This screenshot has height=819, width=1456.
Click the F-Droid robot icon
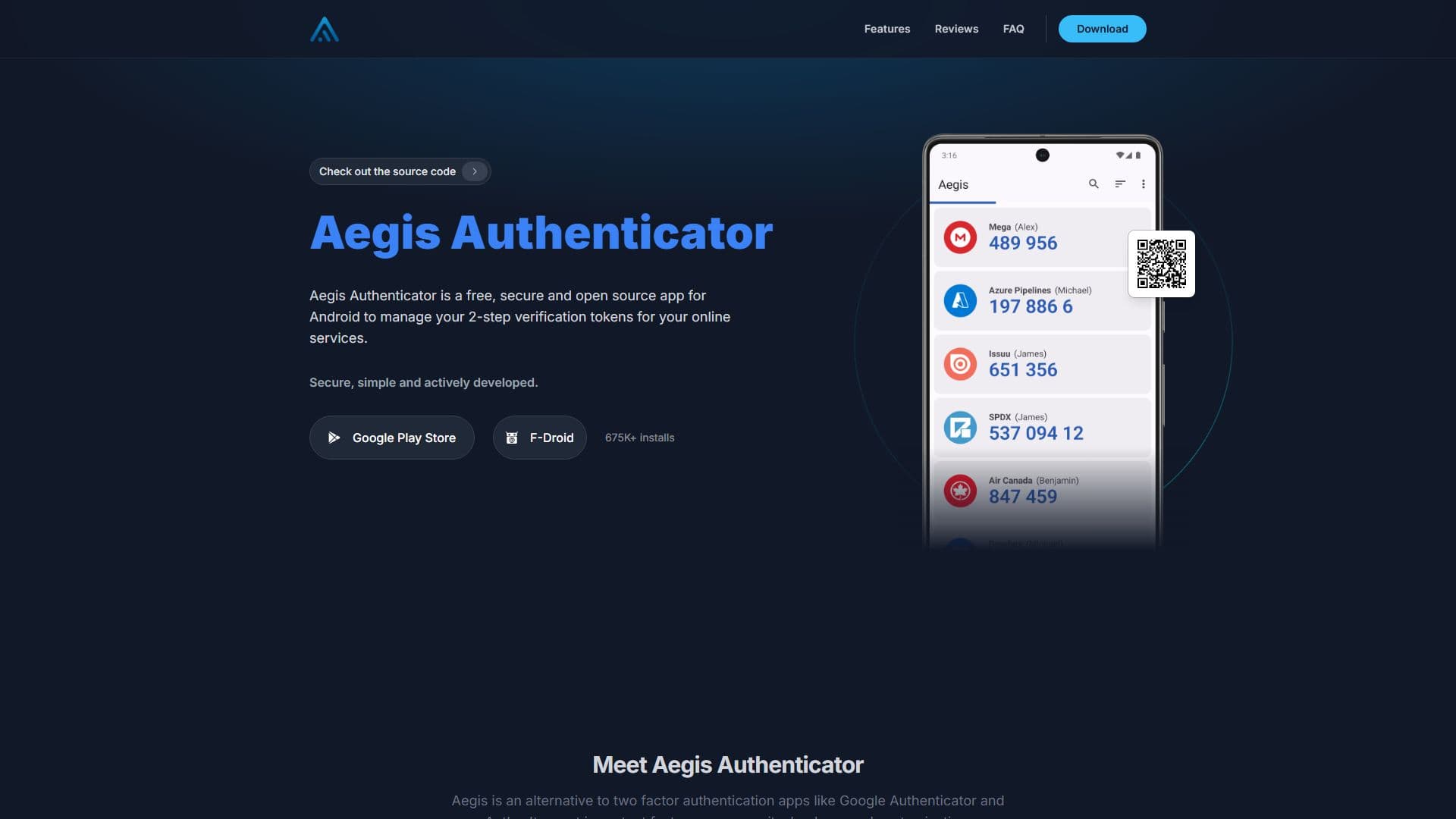click(512, 438)
